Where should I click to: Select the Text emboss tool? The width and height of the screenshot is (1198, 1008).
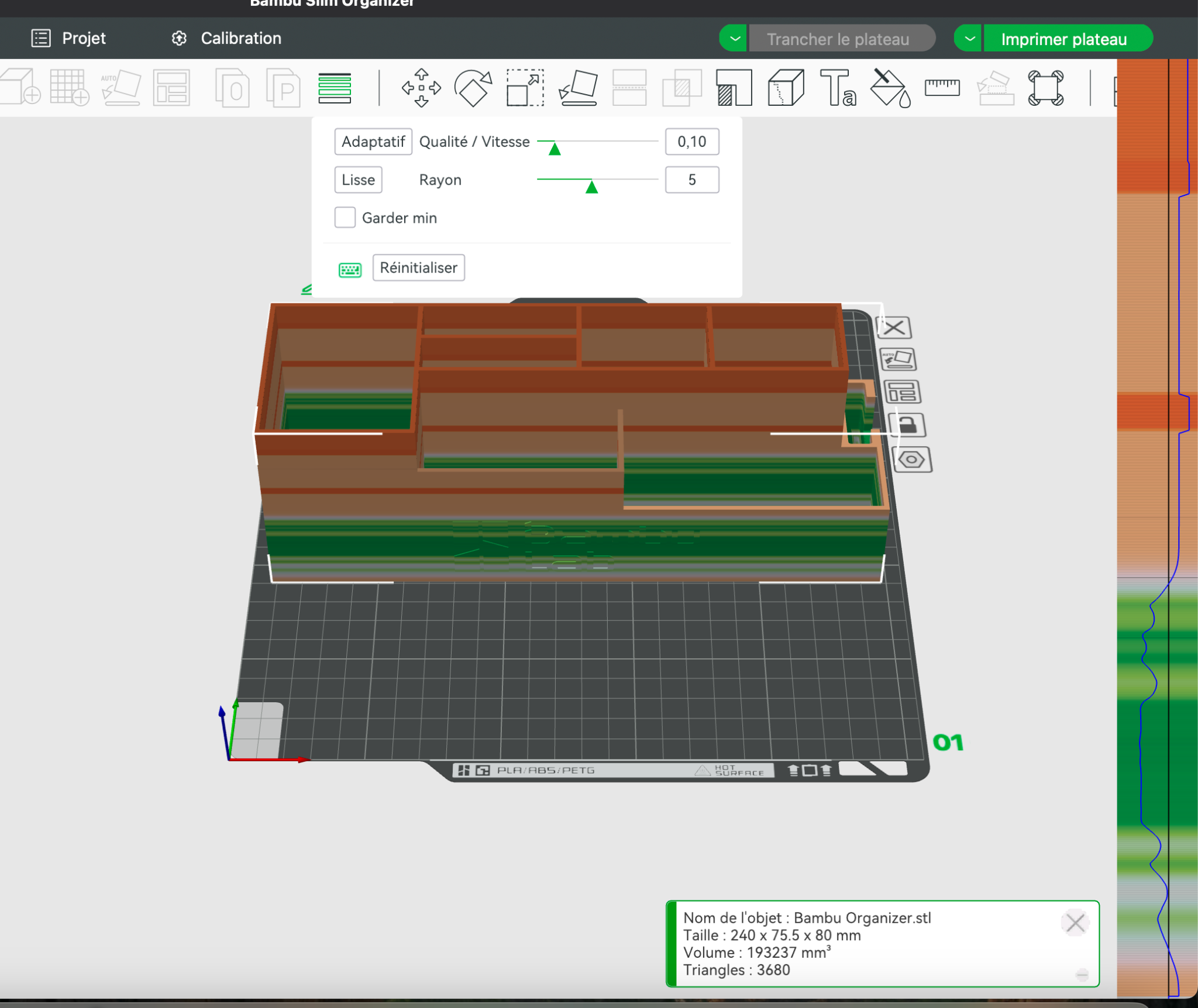[x=838, y=88]
